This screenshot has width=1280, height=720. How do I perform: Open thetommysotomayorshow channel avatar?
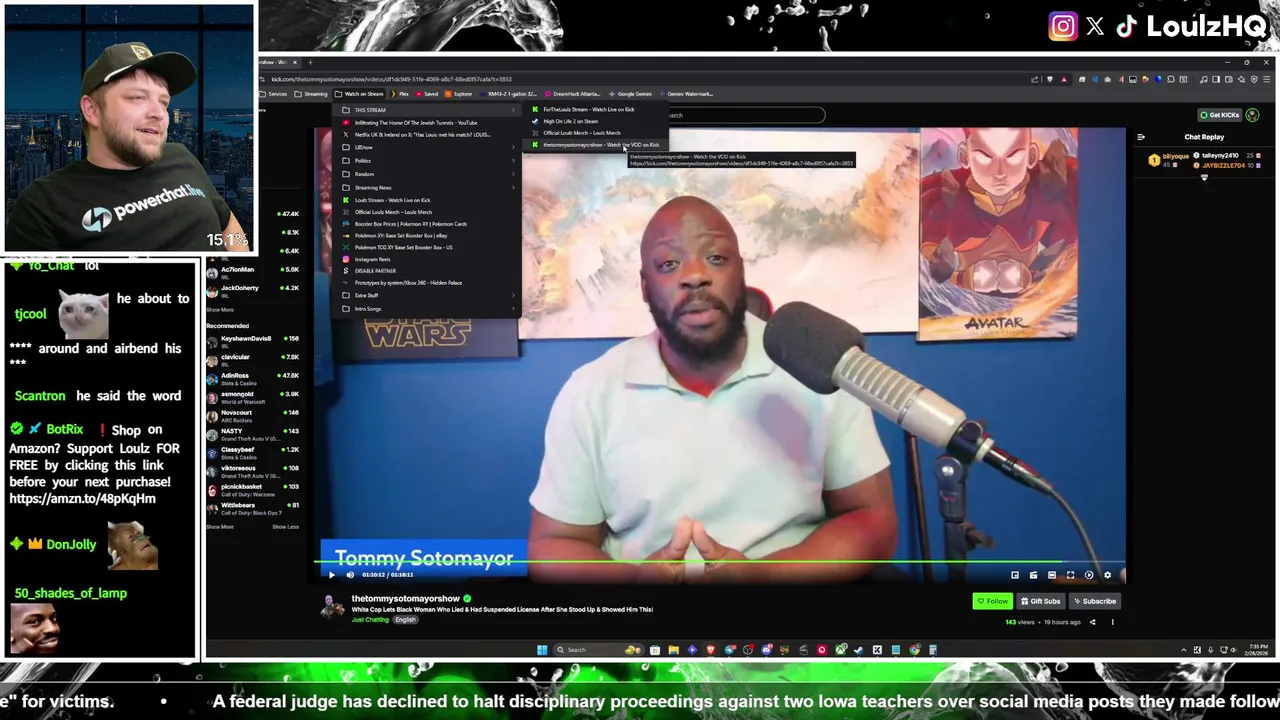[x=331, y=606]
